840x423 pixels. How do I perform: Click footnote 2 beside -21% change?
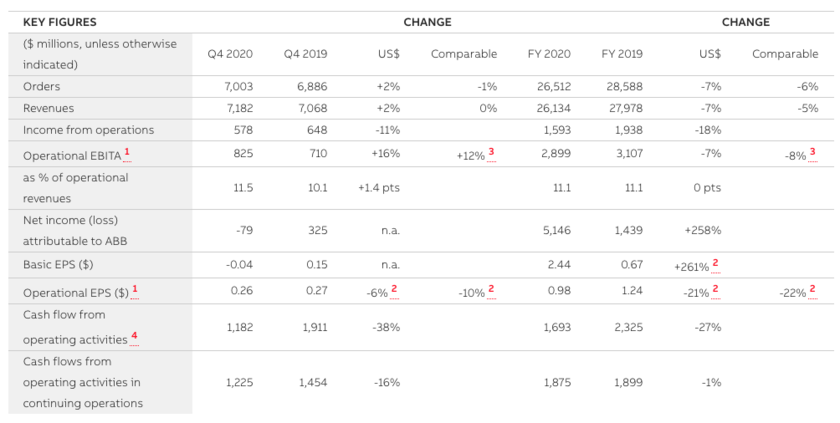point(715,290)
